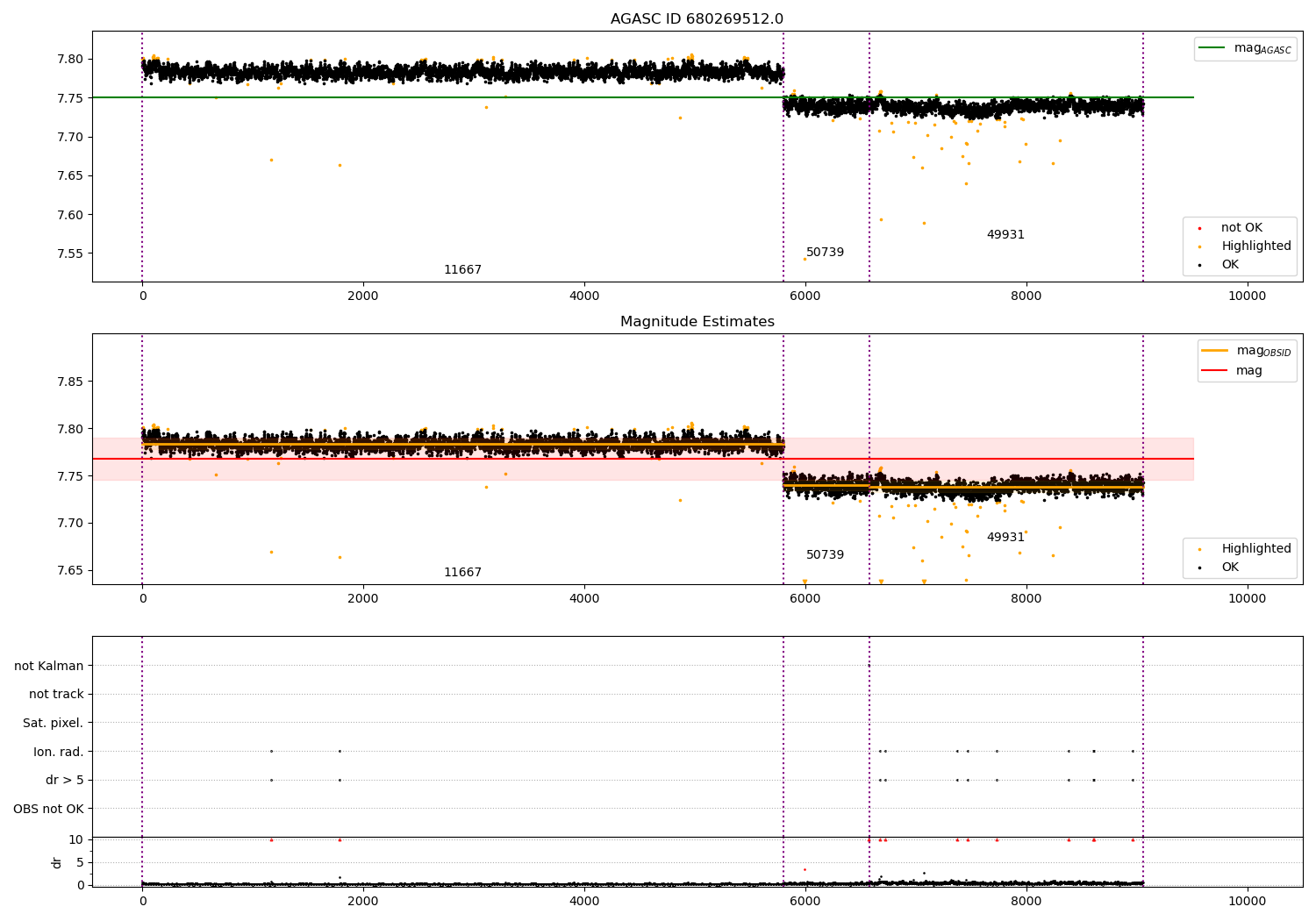This screenshot has height=921, width=1316.
Task: Select the 'Ion. rad.' axis label
Action: pyautogui.click(x=59, y=752)
